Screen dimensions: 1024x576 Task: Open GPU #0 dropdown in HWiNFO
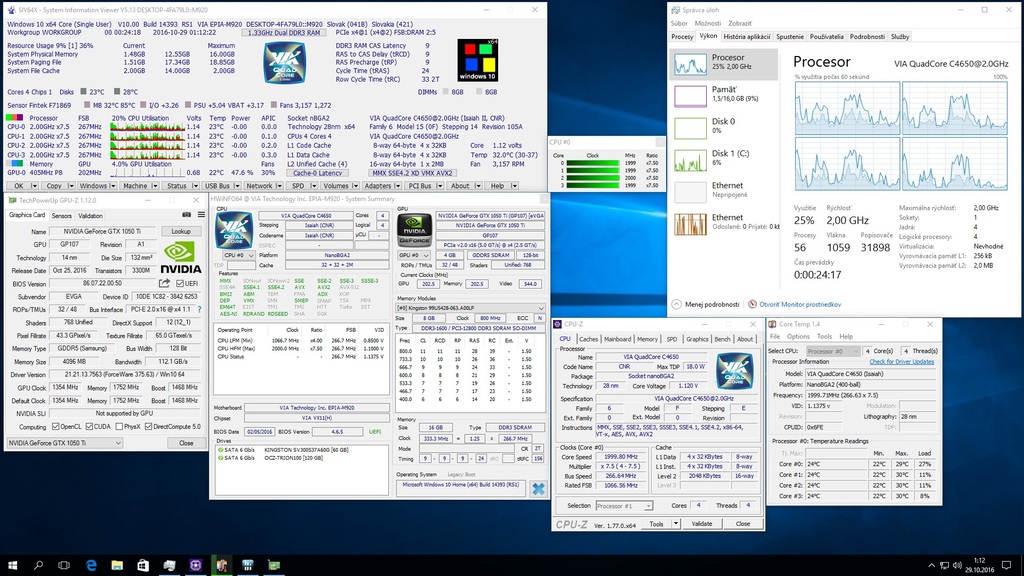coord(414,255)
